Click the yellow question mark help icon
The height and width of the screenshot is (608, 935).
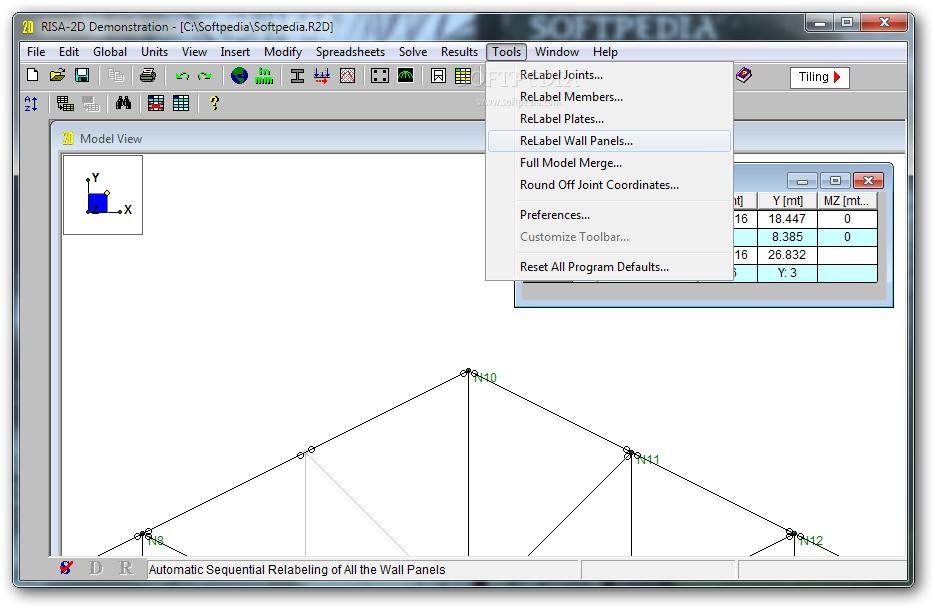[x=215, y=104]
